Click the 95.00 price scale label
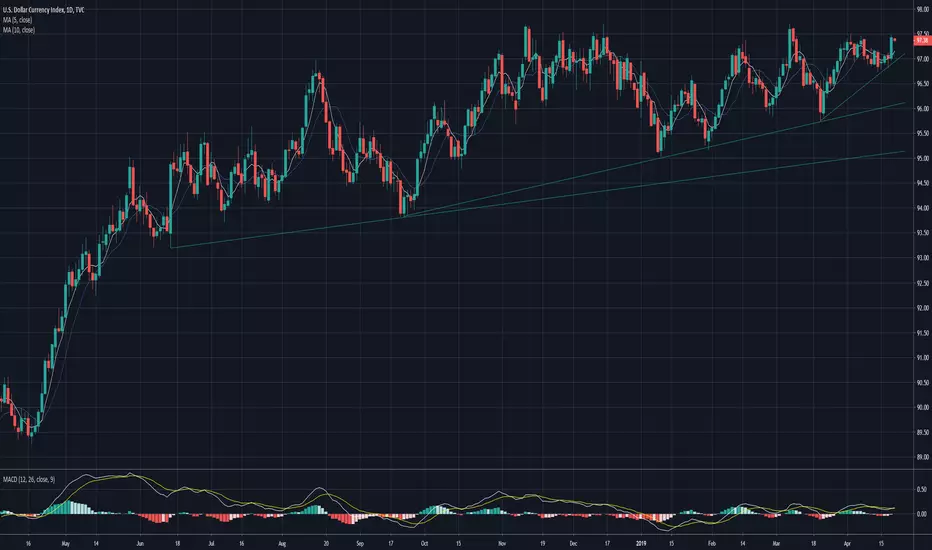 [x=923, y=159]
